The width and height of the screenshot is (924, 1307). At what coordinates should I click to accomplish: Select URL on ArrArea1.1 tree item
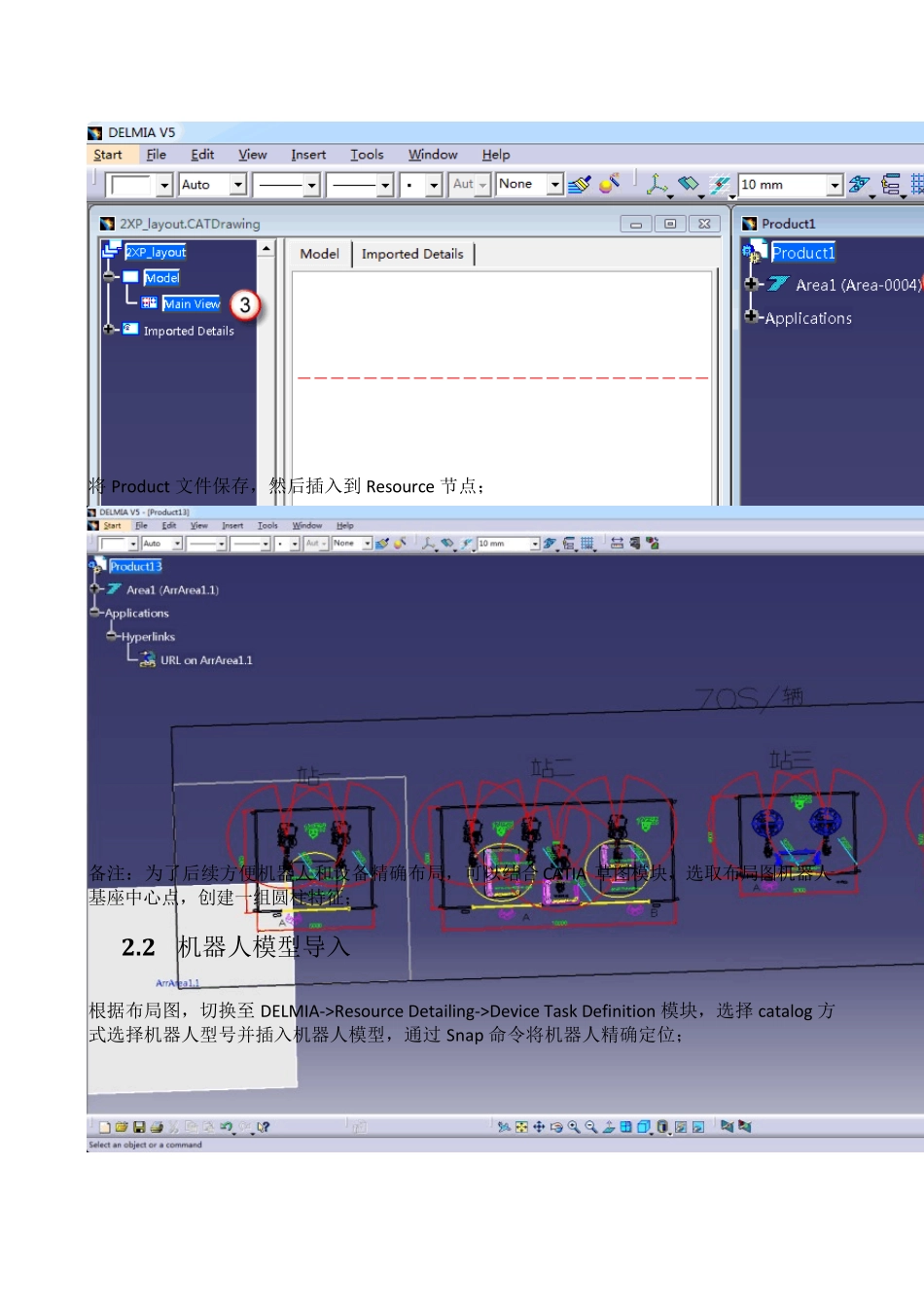click(x=206, y=660)
